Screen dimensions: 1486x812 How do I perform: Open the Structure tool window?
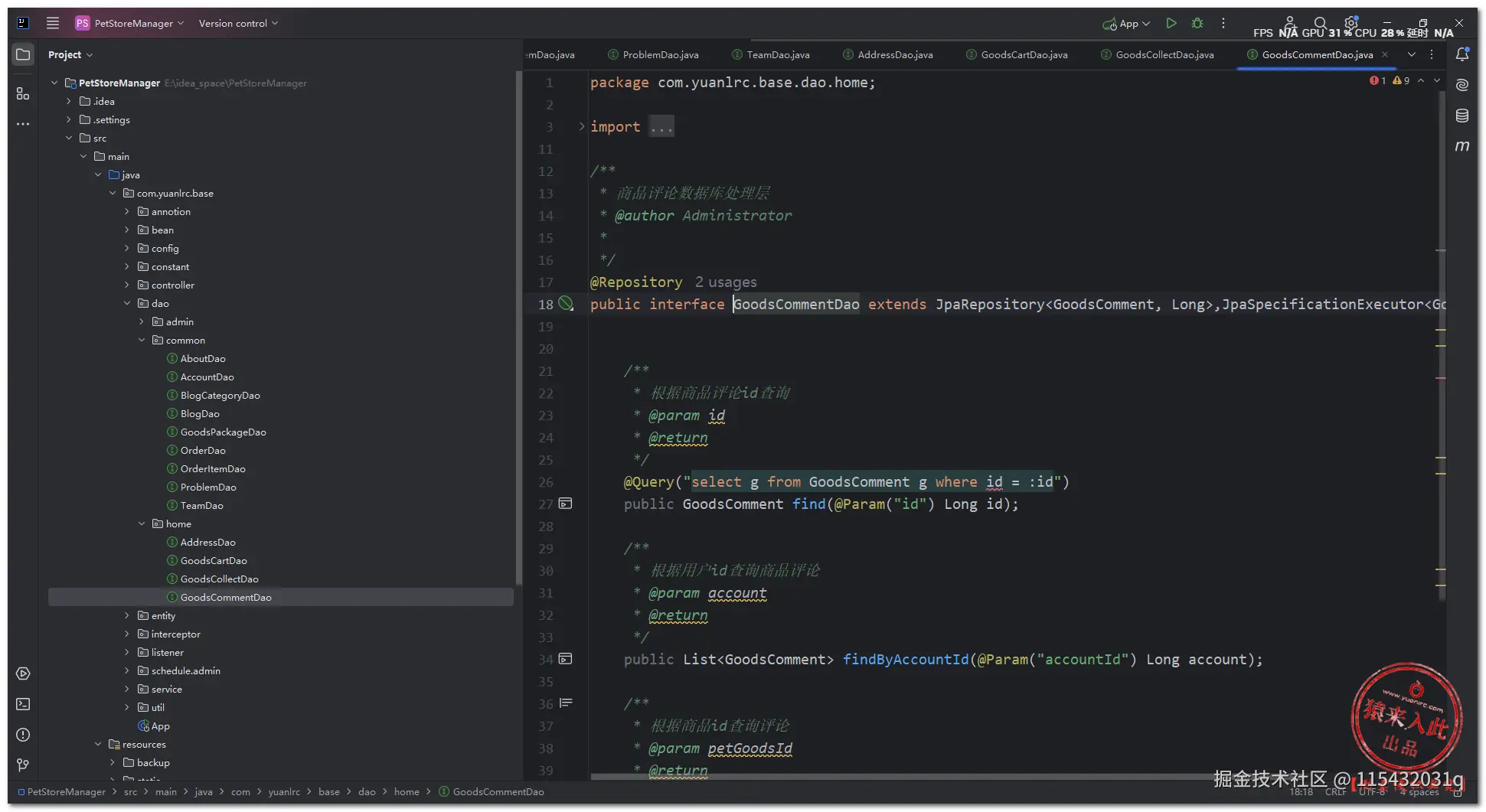23,93
